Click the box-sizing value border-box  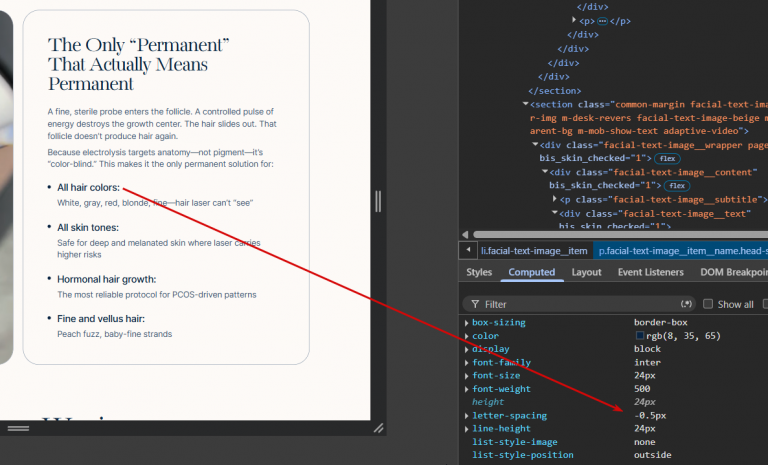(661, 322)
